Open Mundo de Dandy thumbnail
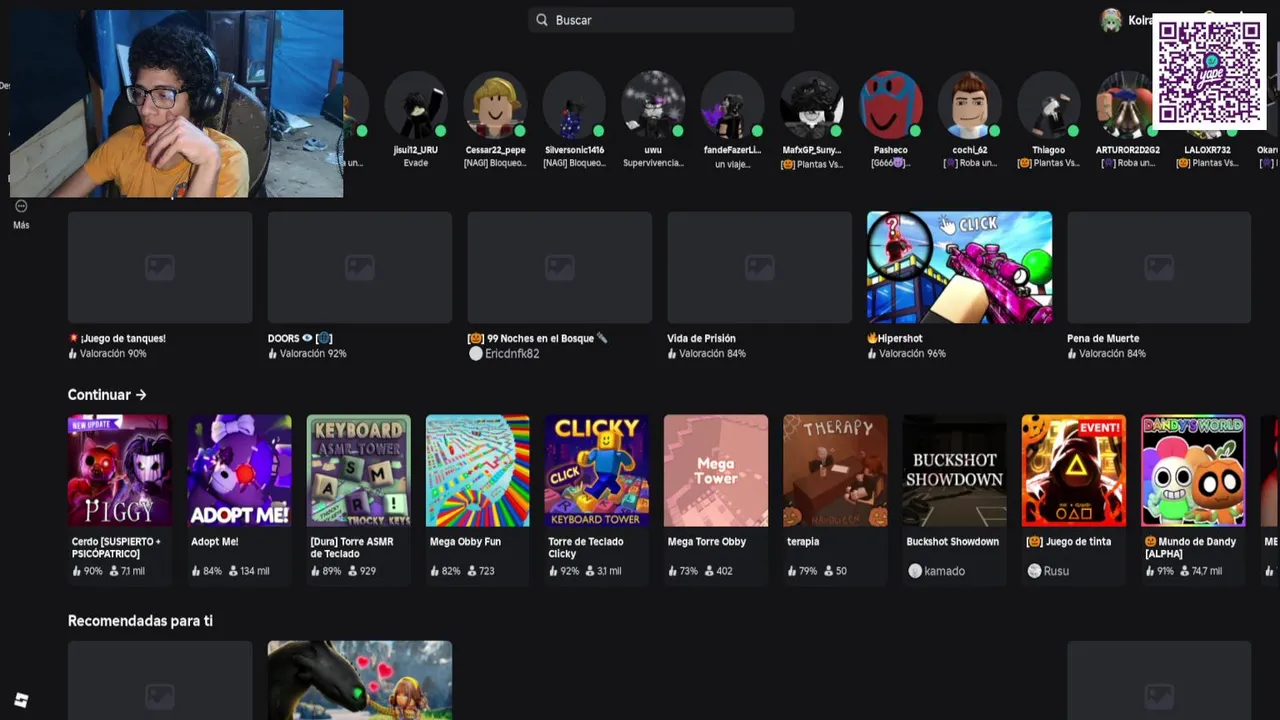The height and width of the screenshot is (720, 1280). coord(1193,470)
